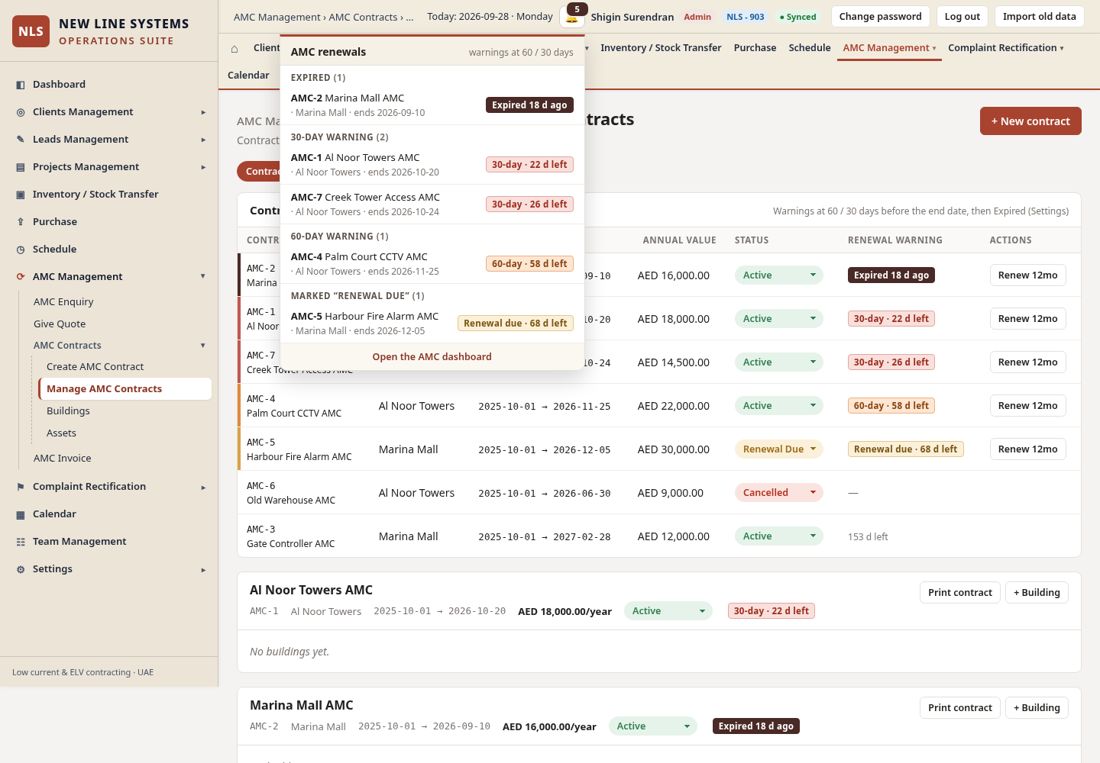The height and width of the screenshot is (763, 1100).
Task: Open the AMC dashboard link
Action: click(431, 357)
